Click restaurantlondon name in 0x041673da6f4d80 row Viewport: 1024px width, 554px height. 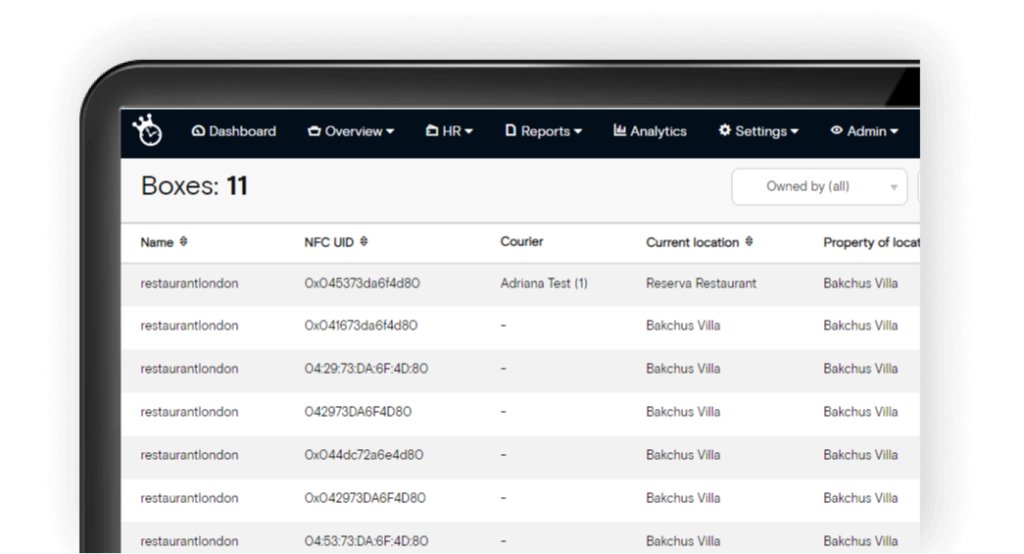[189, 325]
